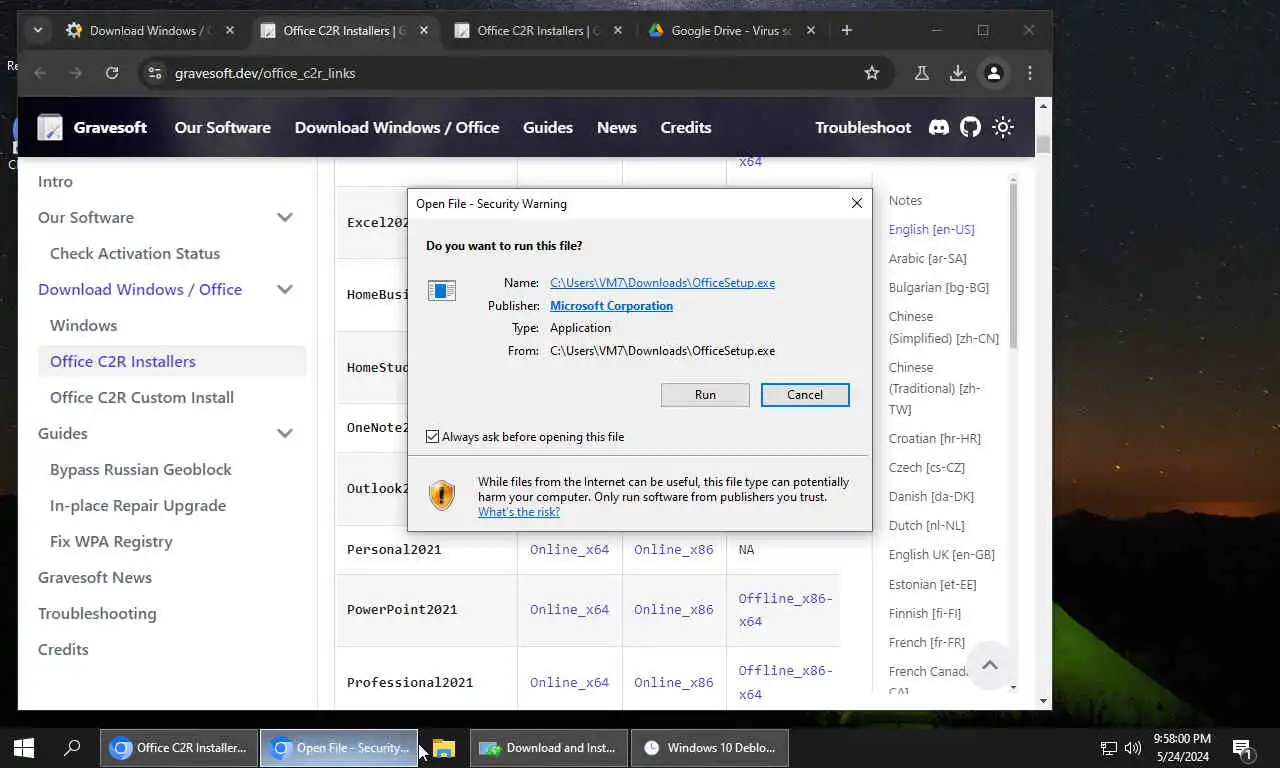Open Our Software in top navigation
This screenshot has height=768, width=1280.
pyautogui.click(x=222, y=127)
